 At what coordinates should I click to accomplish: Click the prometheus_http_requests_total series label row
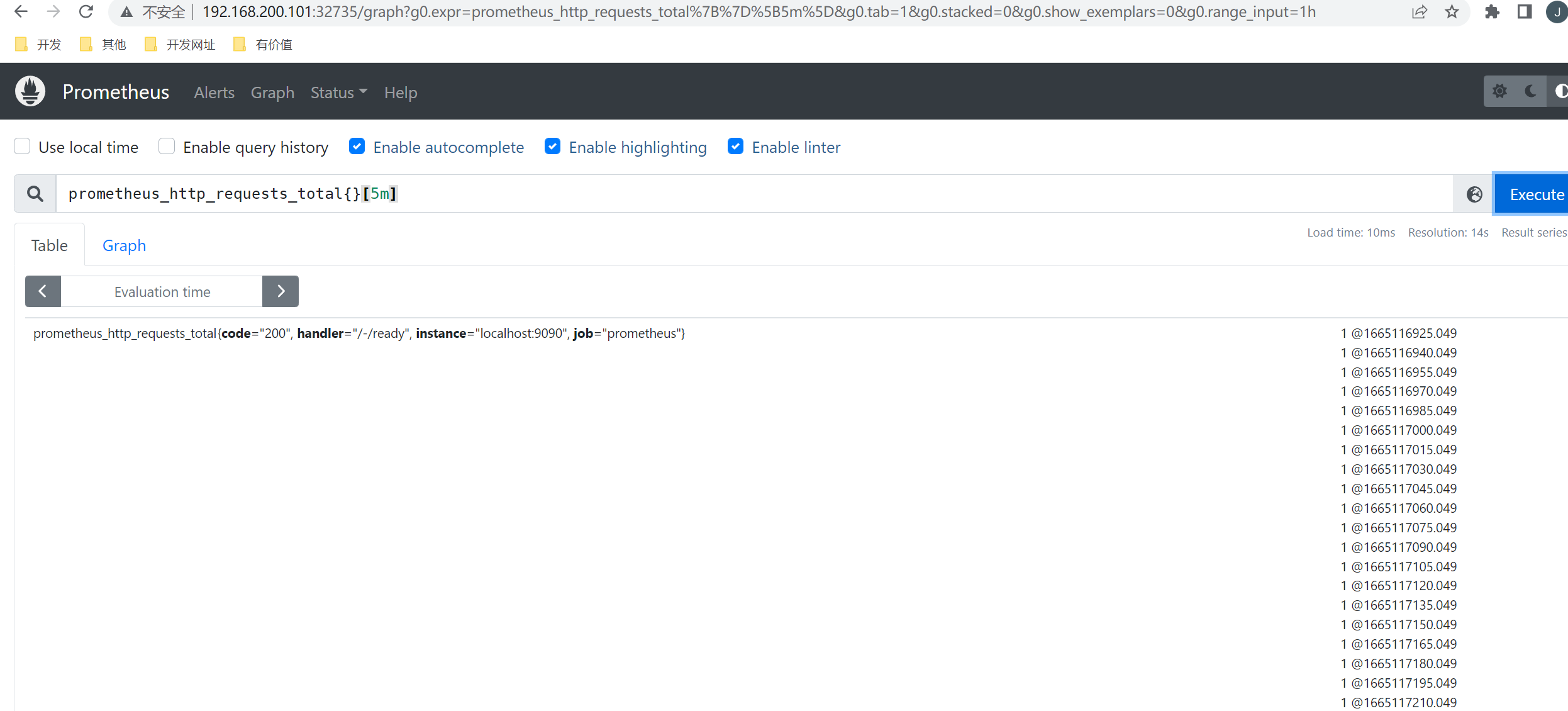359,333
